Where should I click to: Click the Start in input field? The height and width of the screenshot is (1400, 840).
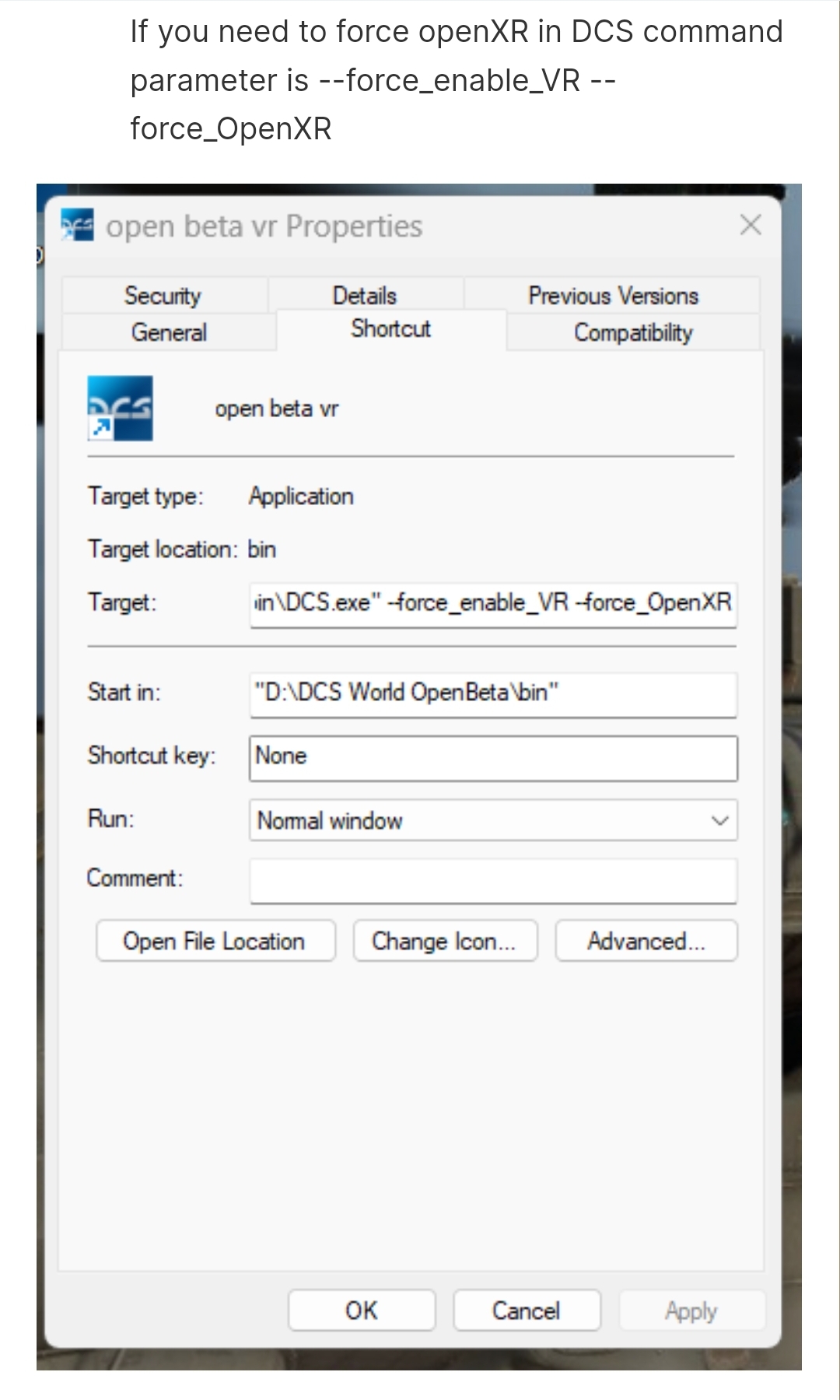tap(493, 693)
